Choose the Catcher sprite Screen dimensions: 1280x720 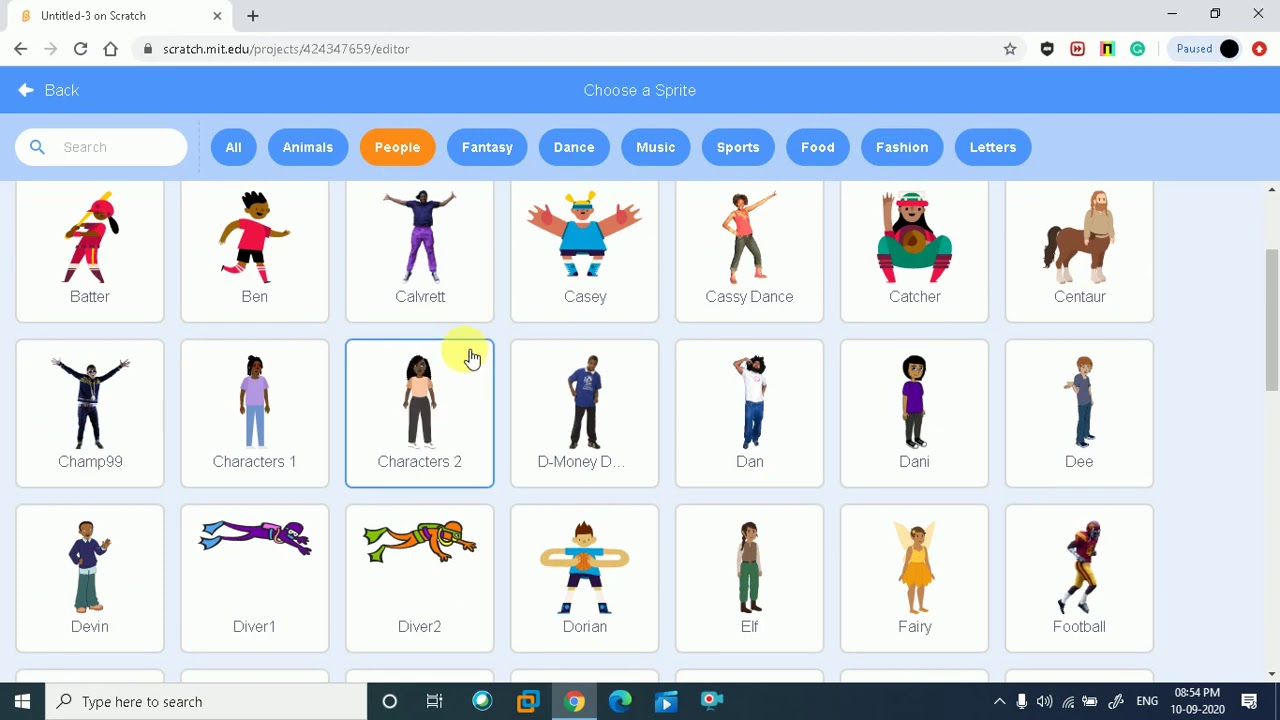914,250
